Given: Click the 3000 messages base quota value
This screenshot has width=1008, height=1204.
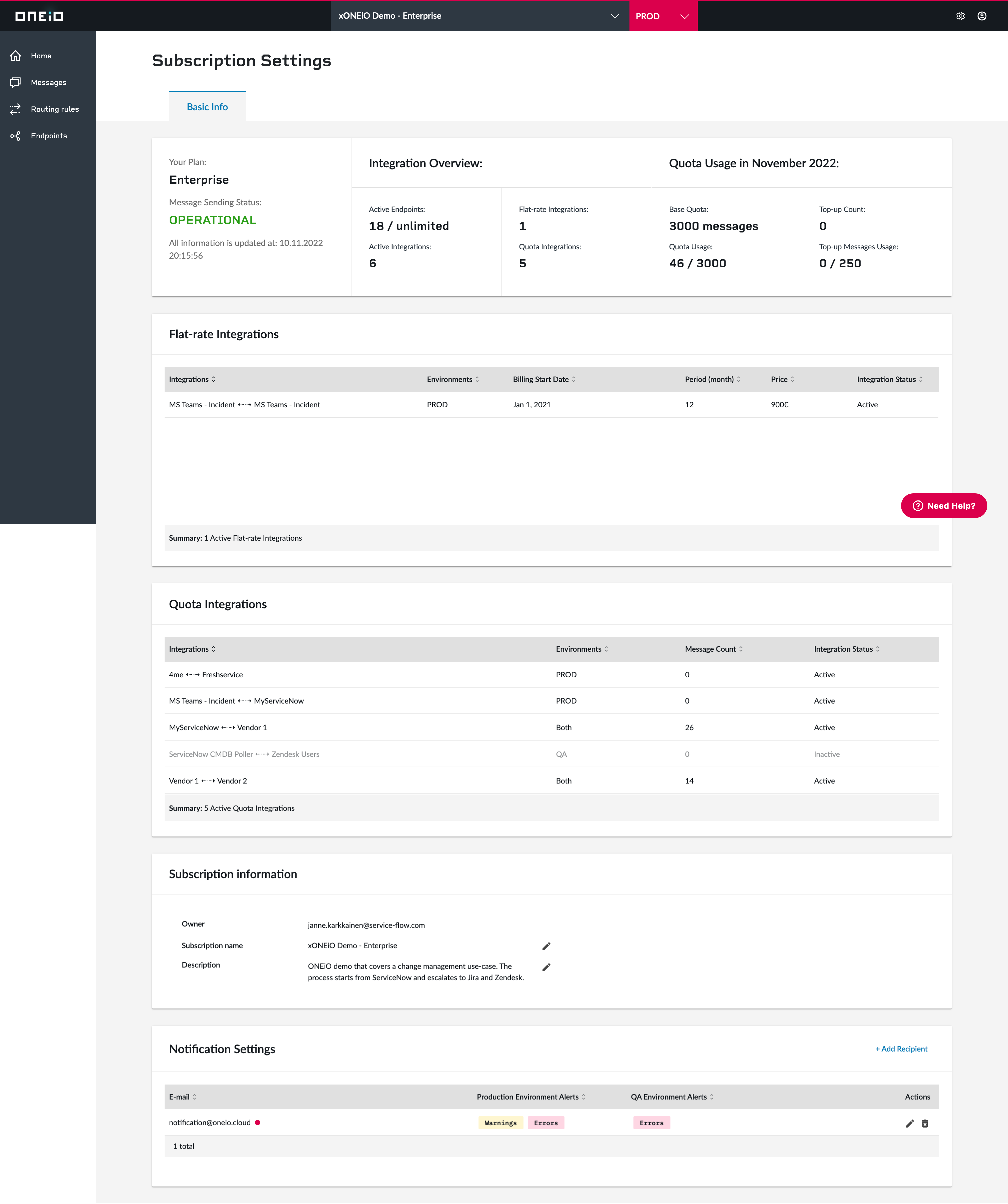Looking at the screenshot, I should pyautogui.click(x=713, y=226).
